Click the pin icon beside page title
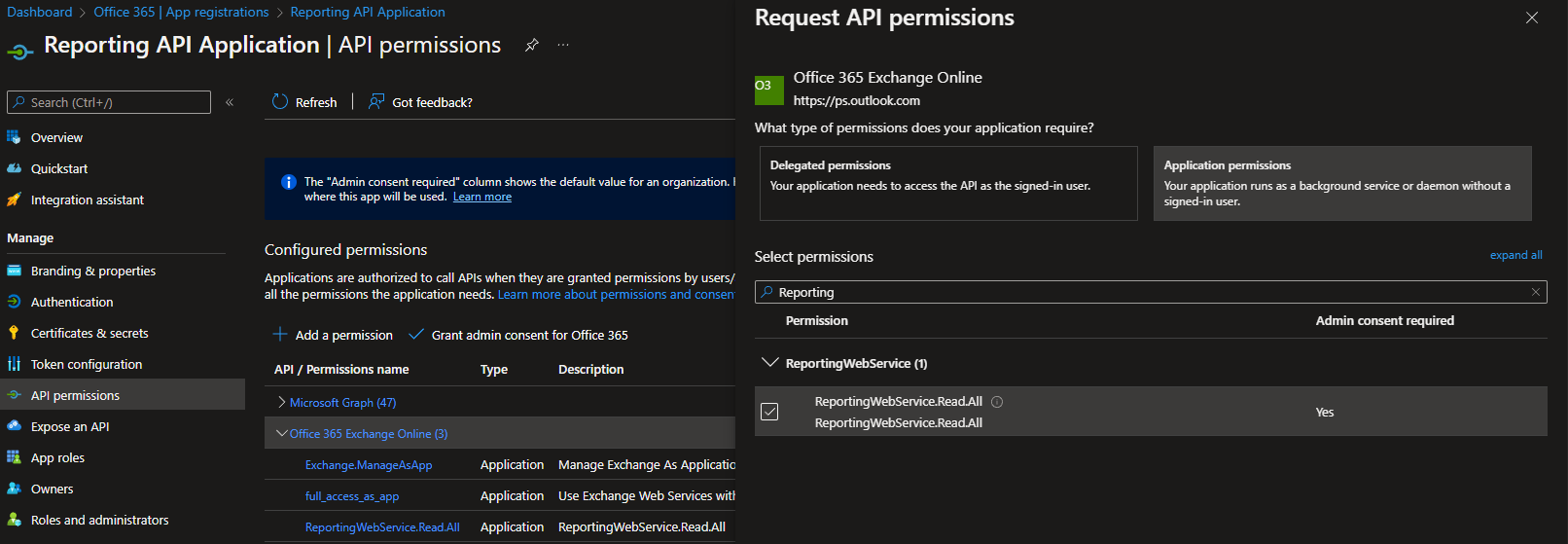 coord(531,45)
